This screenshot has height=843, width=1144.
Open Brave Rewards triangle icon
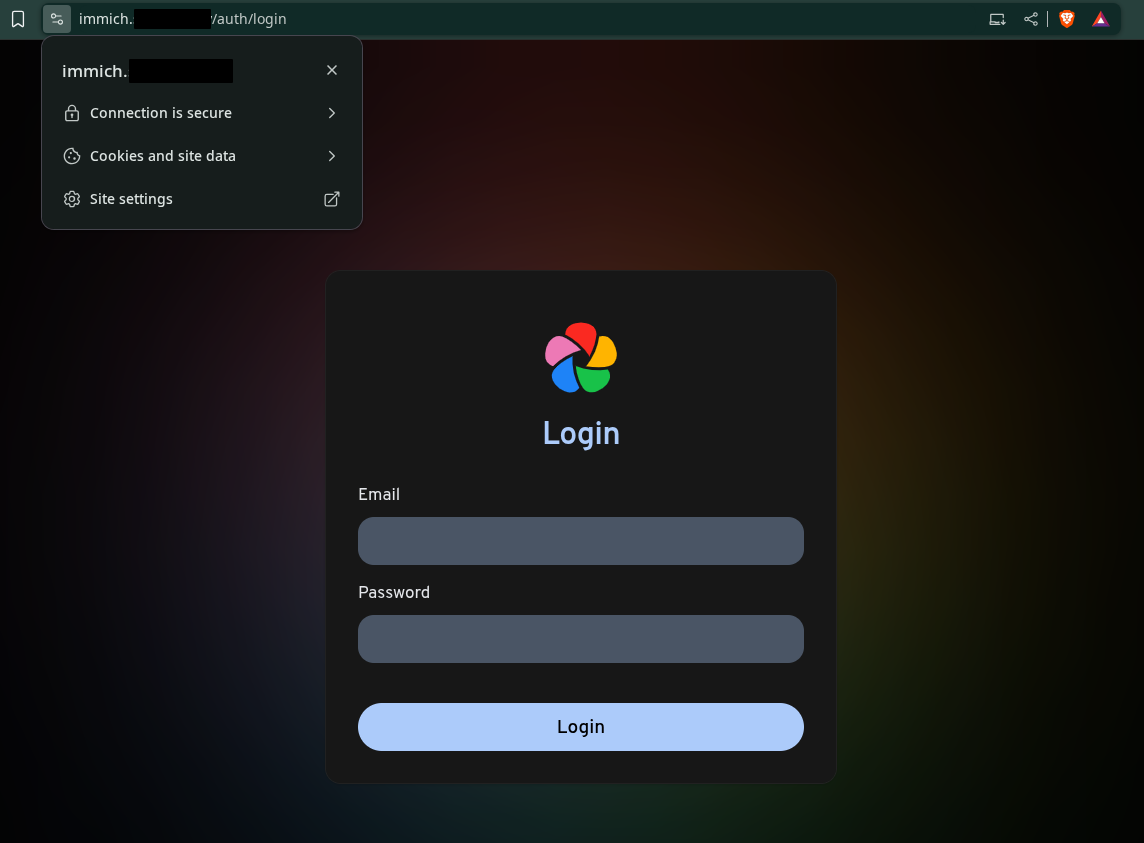pos(1100,19)
